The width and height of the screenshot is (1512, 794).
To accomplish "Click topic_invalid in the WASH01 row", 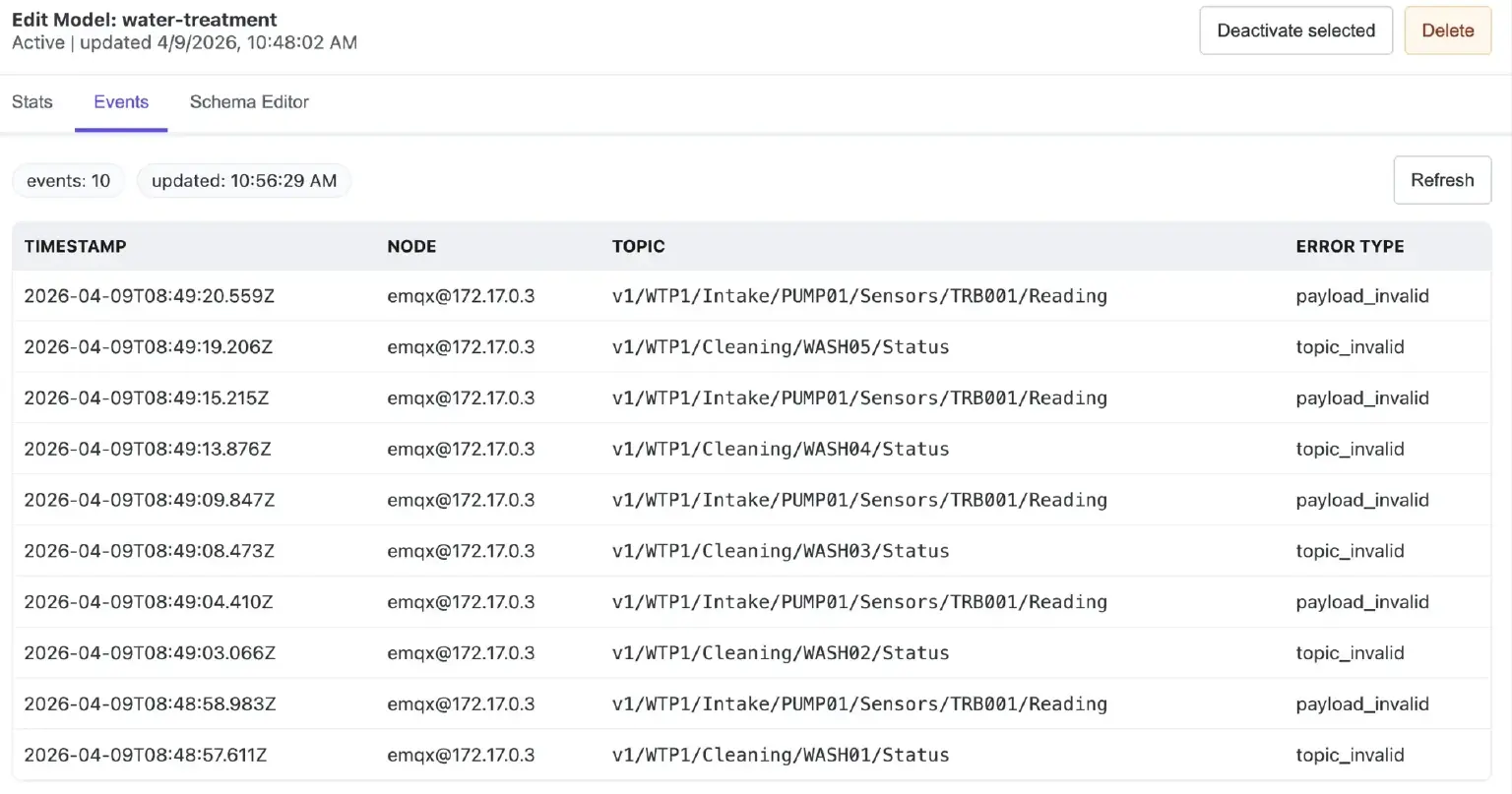I will click(x=1350, y=756).
